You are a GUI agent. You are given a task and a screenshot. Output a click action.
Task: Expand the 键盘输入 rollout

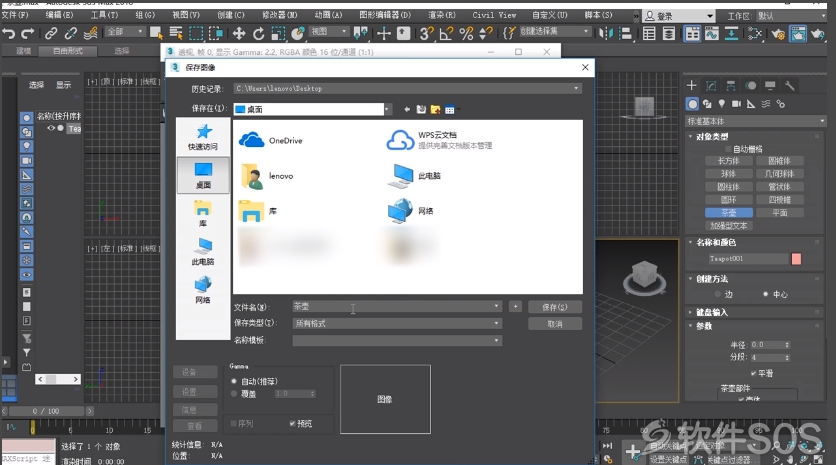711,312
